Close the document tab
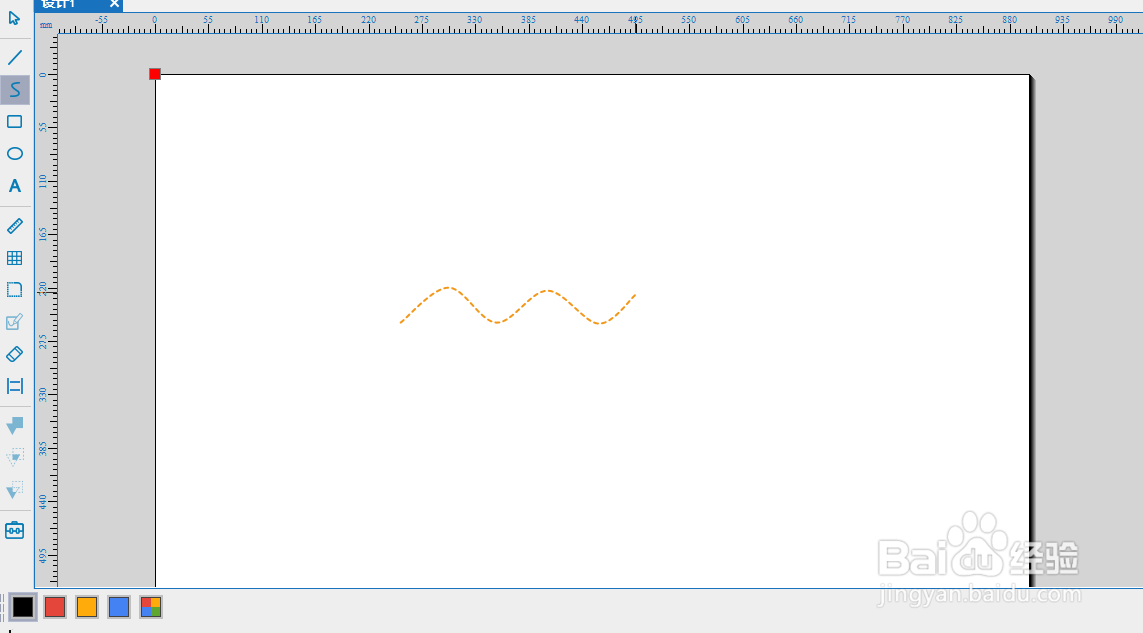Viewport: 1143px width, 633px height. [114, 4]
